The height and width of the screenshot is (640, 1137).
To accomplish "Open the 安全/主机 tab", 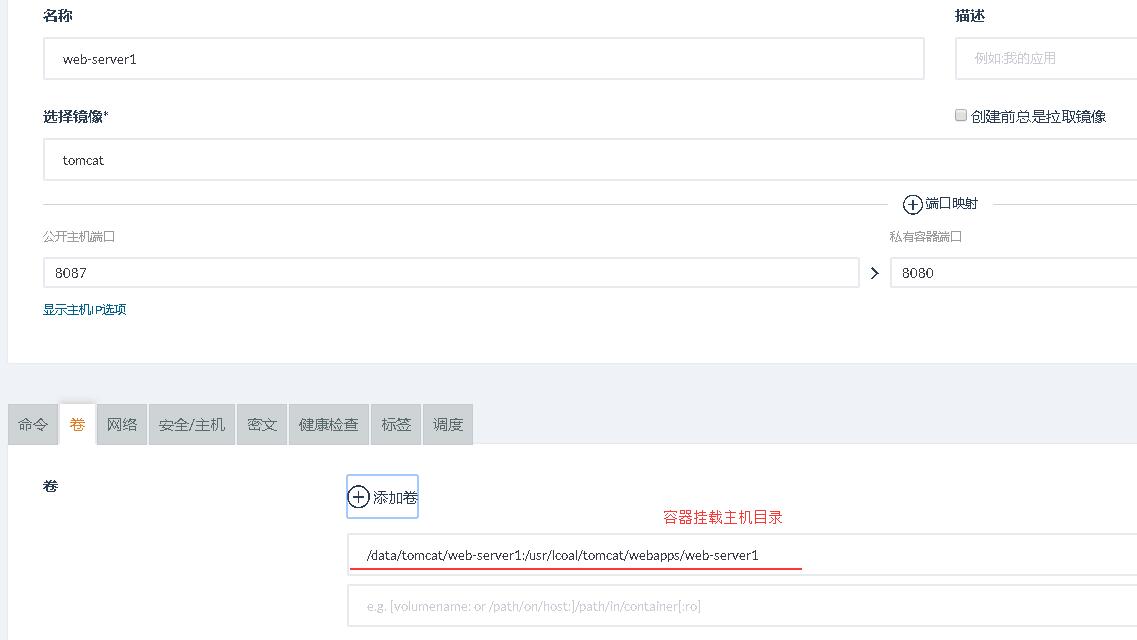I will 192,425.
